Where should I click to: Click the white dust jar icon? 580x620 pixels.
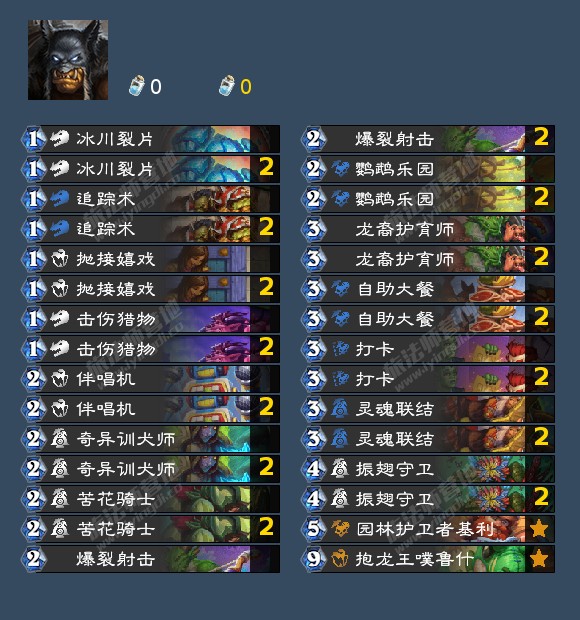click(x=137, y=85)
